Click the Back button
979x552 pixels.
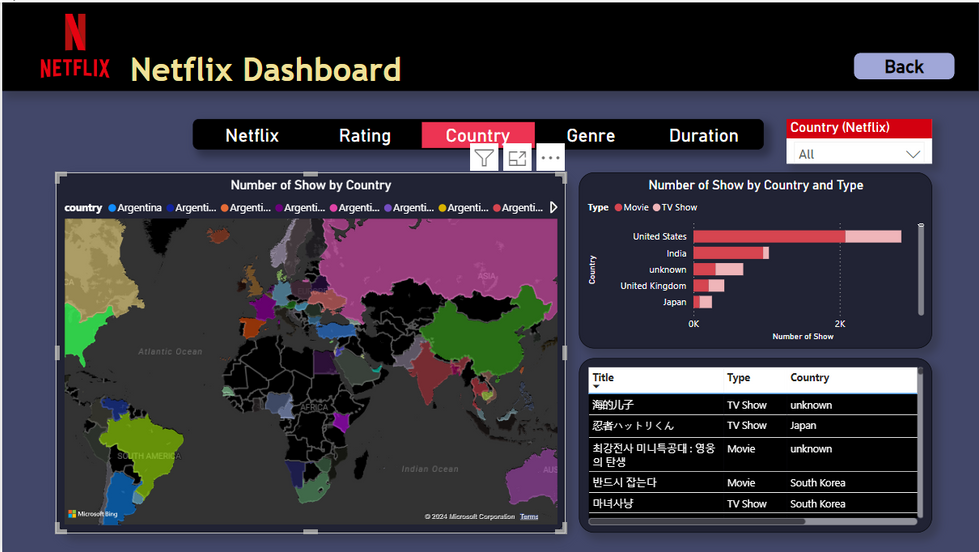point(903,66)
